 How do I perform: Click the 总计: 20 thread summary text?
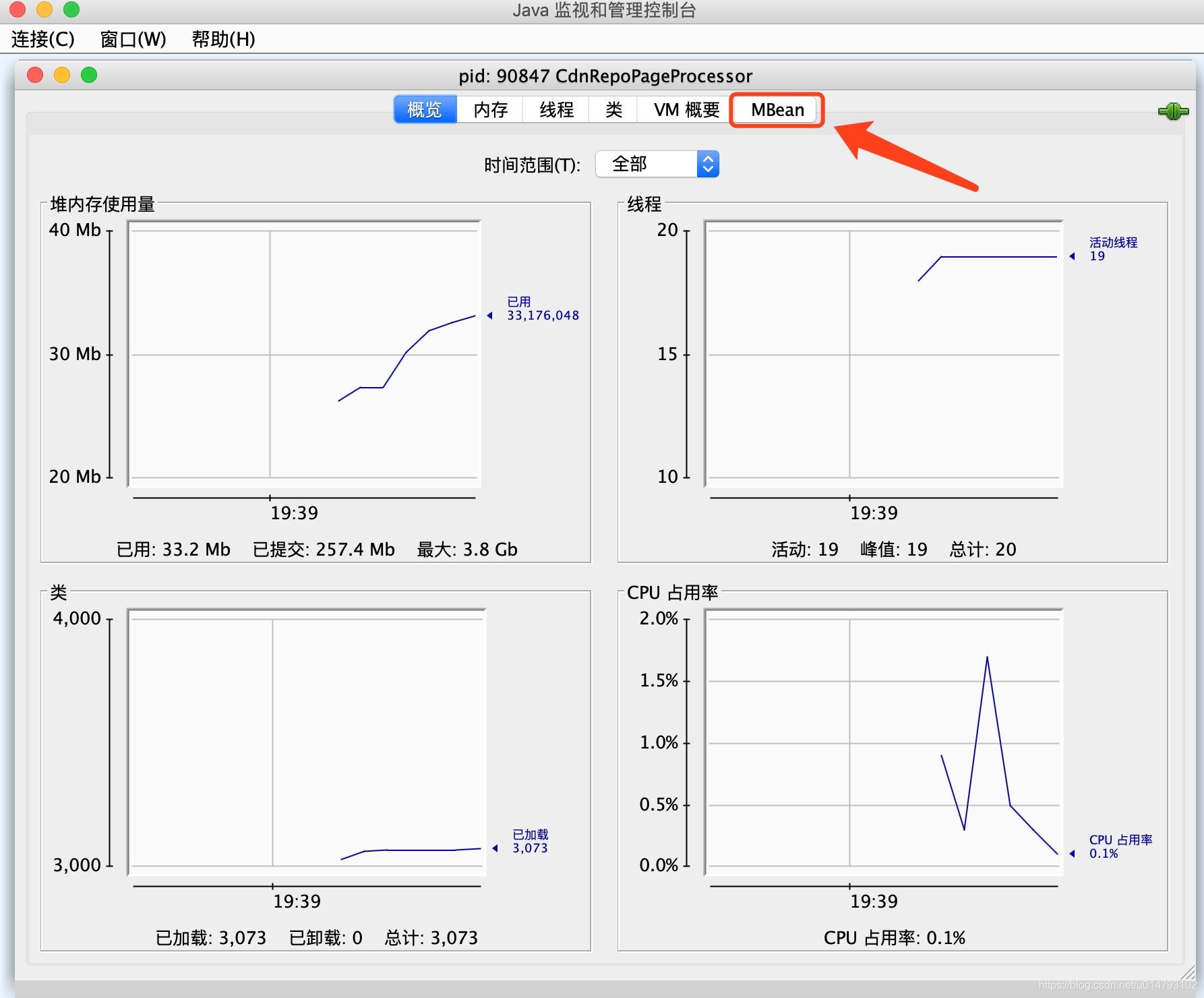pyautogui.click(x=983, y=550)
